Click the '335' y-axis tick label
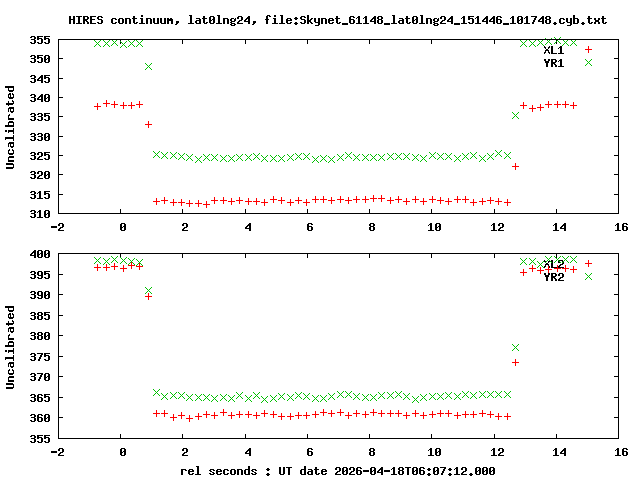The height and width of the screenshot is (480, 640). [40, 117]
